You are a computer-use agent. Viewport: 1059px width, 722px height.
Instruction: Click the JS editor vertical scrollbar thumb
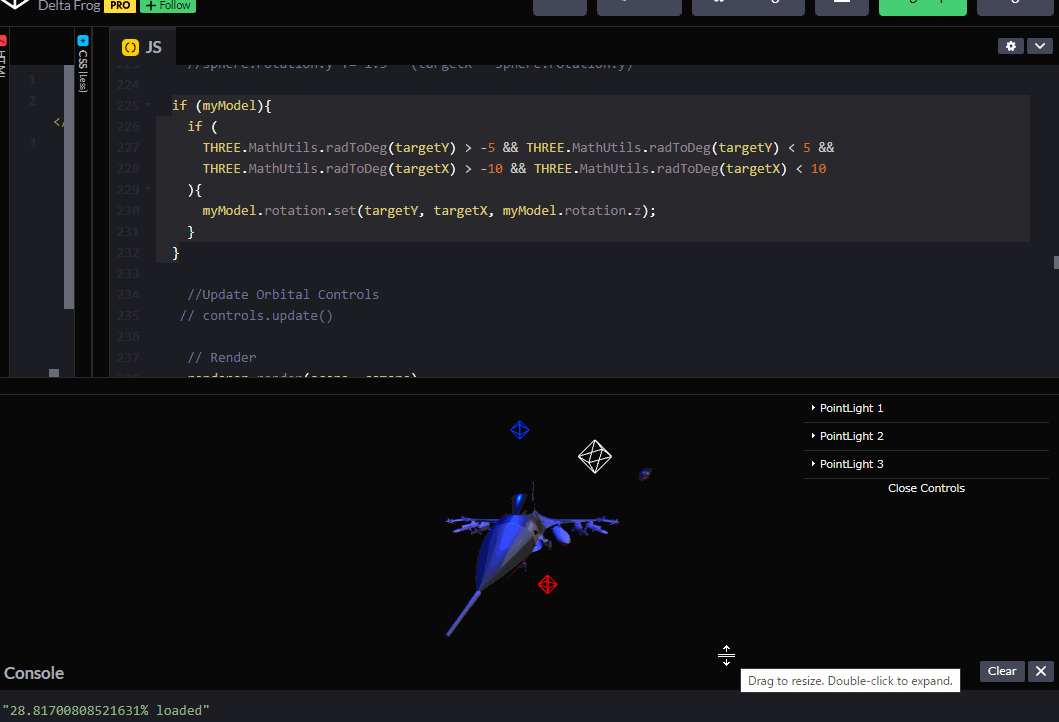pos(1056,262)
